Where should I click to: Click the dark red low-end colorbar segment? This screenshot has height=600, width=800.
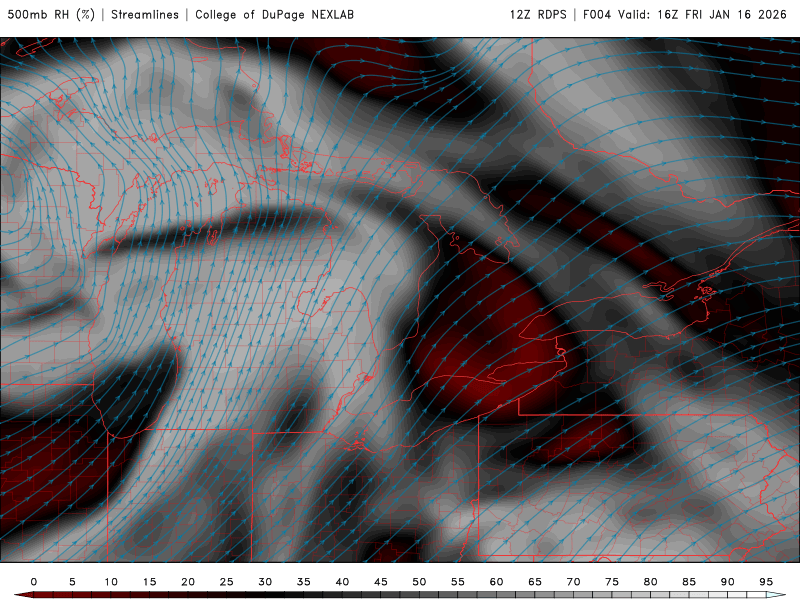(43, 595)
